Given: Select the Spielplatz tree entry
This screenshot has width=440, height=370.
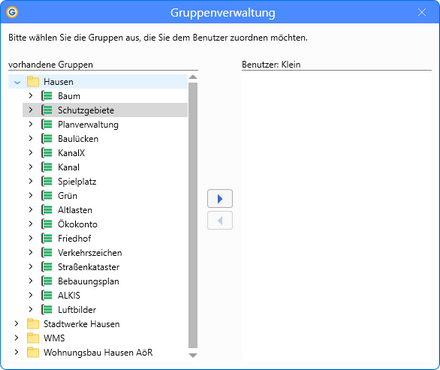Looking at the screenshot, I should [77, 182].
